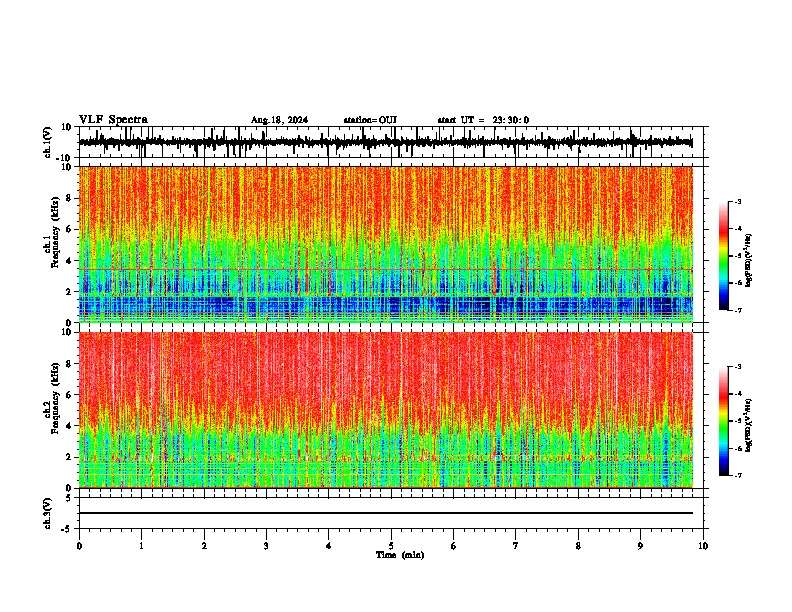The image size is (792, 612).
Task: Click the ch.1 spectrogram color scale bar
Action: tap(724, 256)
